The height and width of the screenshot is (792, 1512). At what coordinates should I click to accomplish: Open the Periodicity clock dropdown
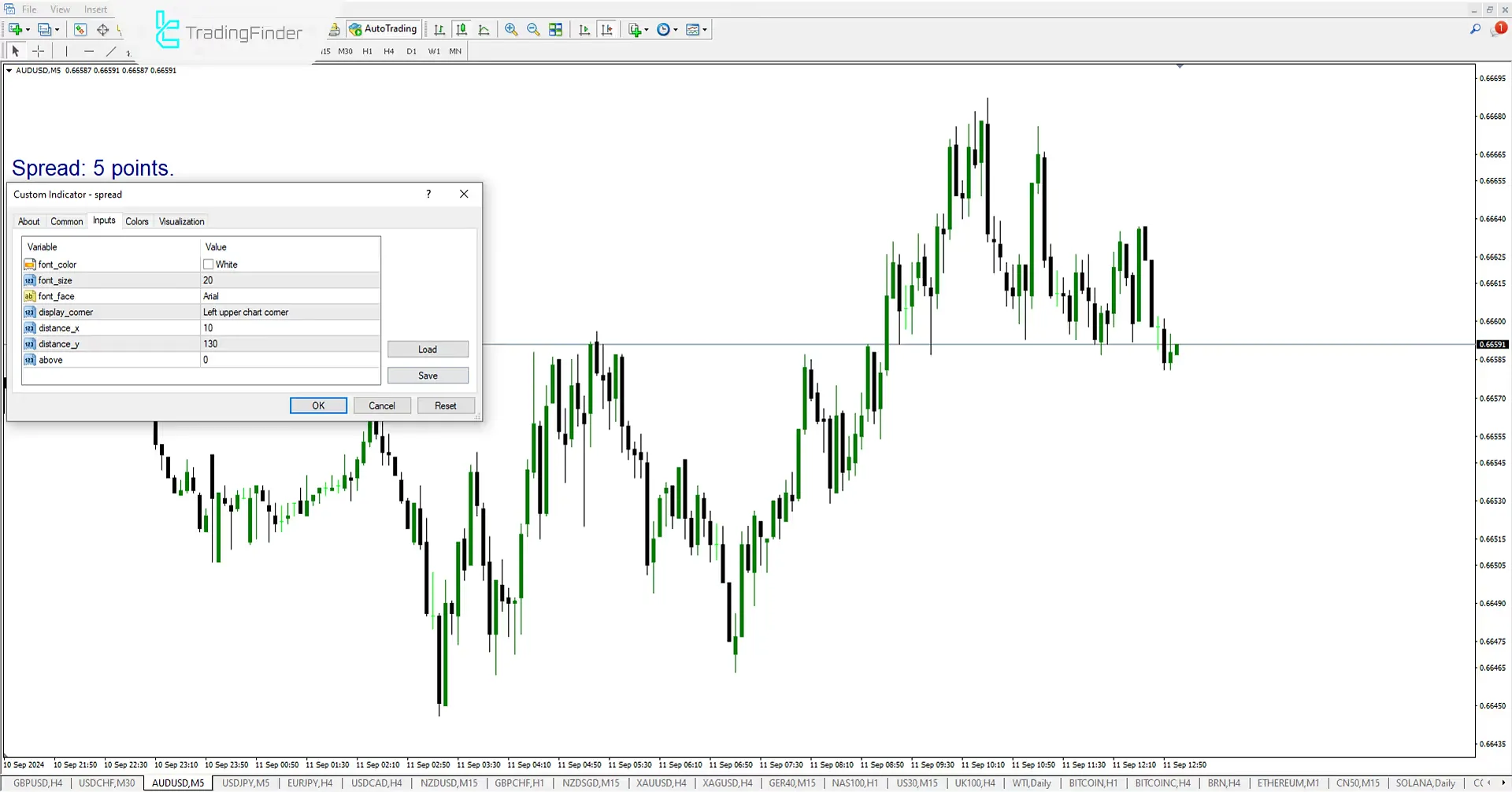click(675, 30)
